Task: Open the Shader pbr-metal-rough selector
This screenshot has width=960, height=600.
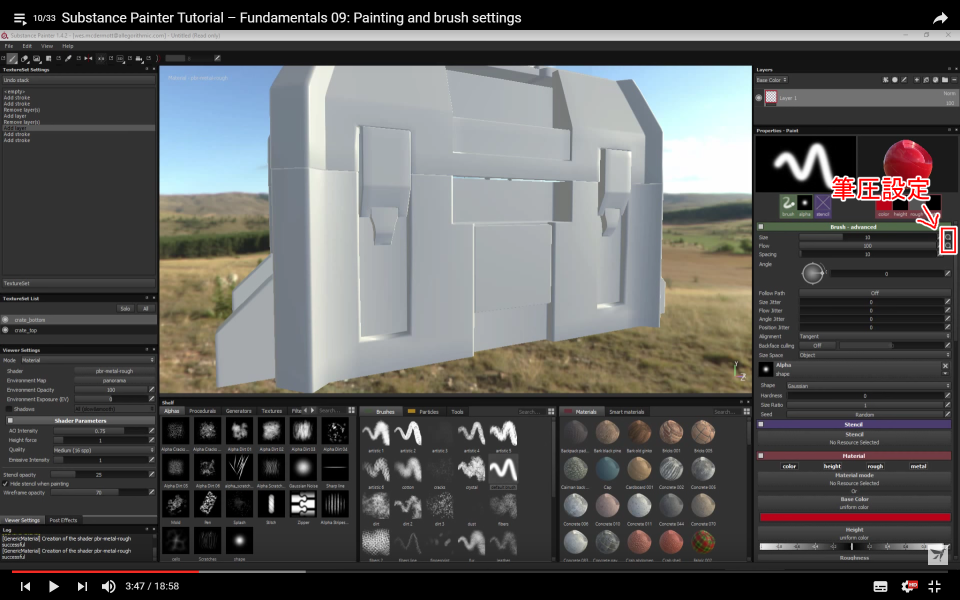Action: 114,371
